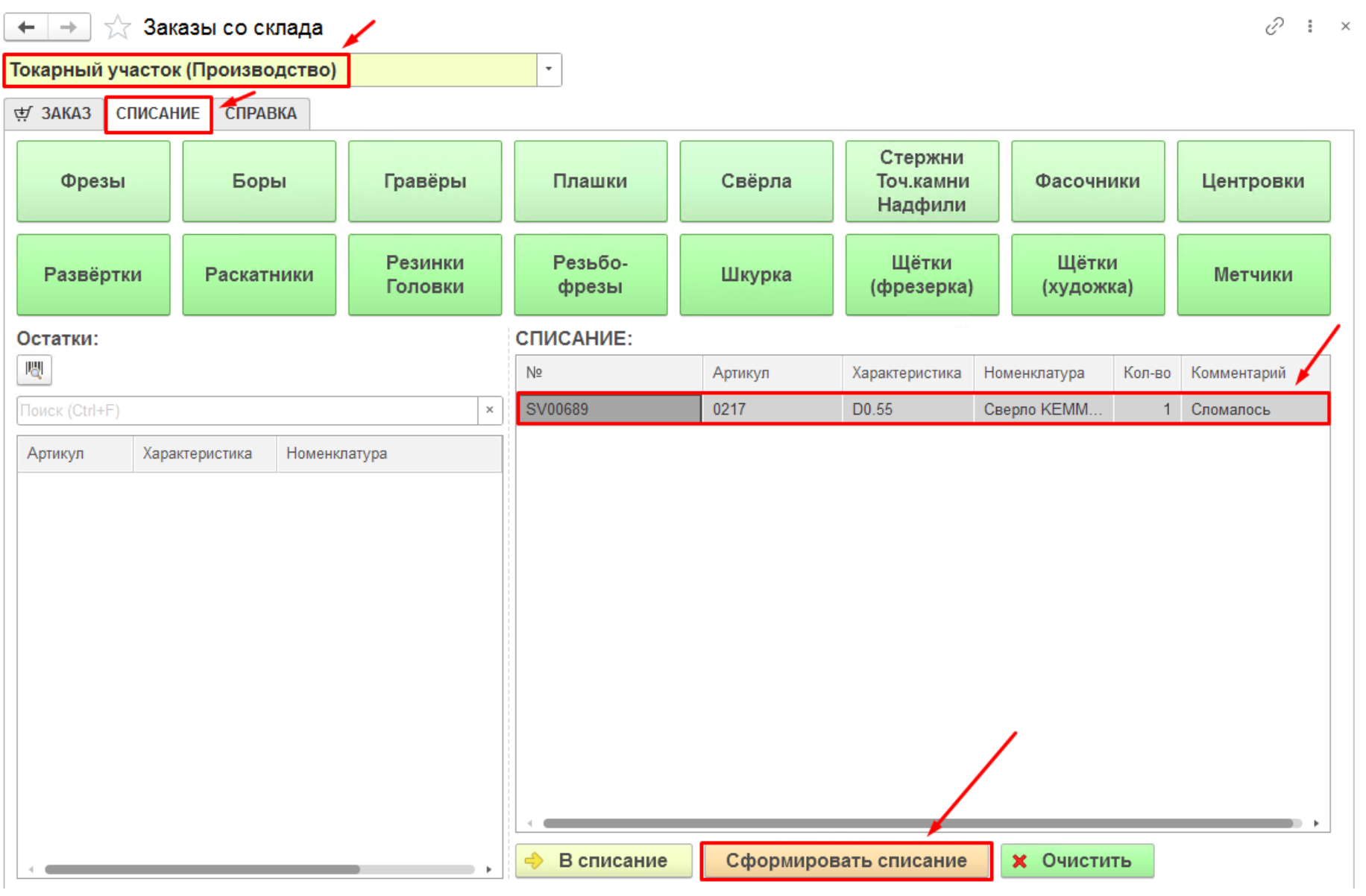
Task: Select the SV00689 row in write-off table
Action: 608,409
